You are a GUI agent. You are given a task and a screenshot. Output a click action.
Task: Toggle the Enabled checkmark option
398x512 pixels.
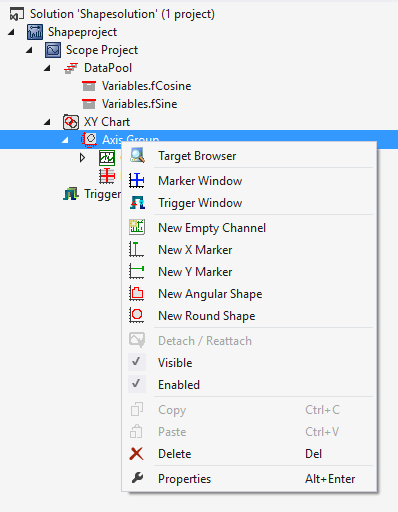click(x=249, y=385)
